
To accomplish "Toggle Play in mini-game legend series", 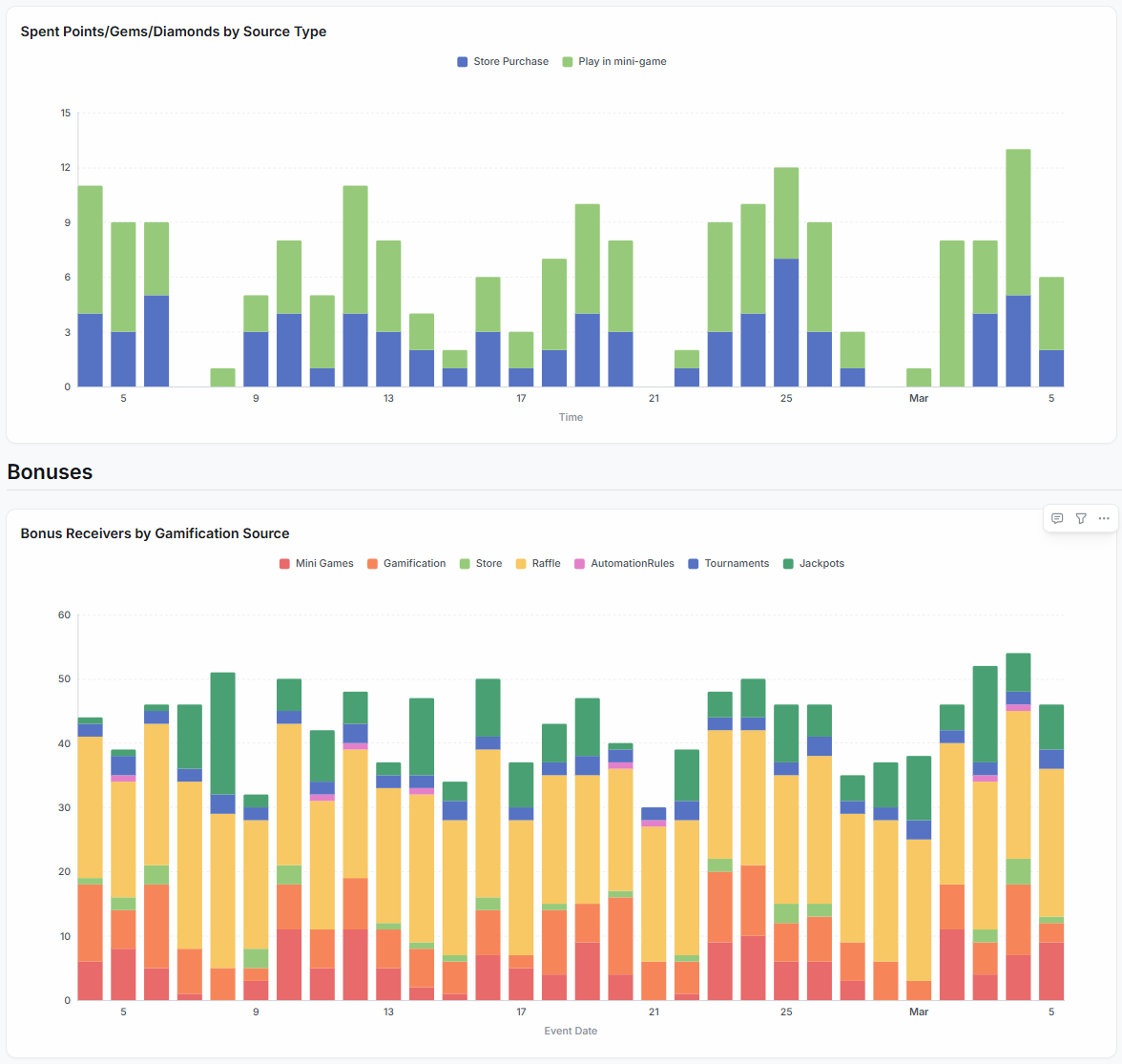I will (614, 61).
